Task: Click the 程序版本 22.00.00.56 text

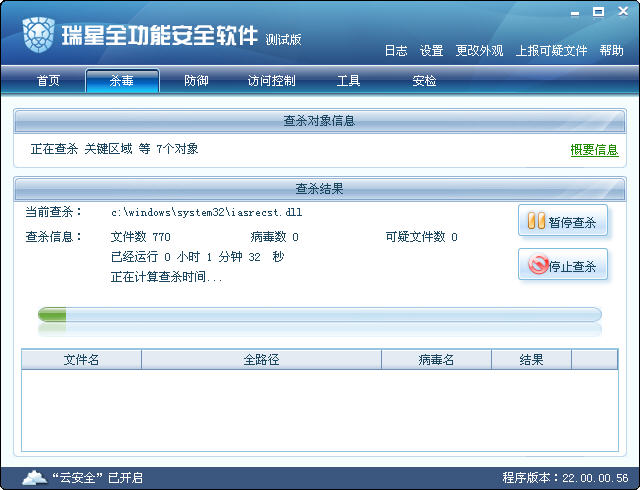Action: (565, 478)
